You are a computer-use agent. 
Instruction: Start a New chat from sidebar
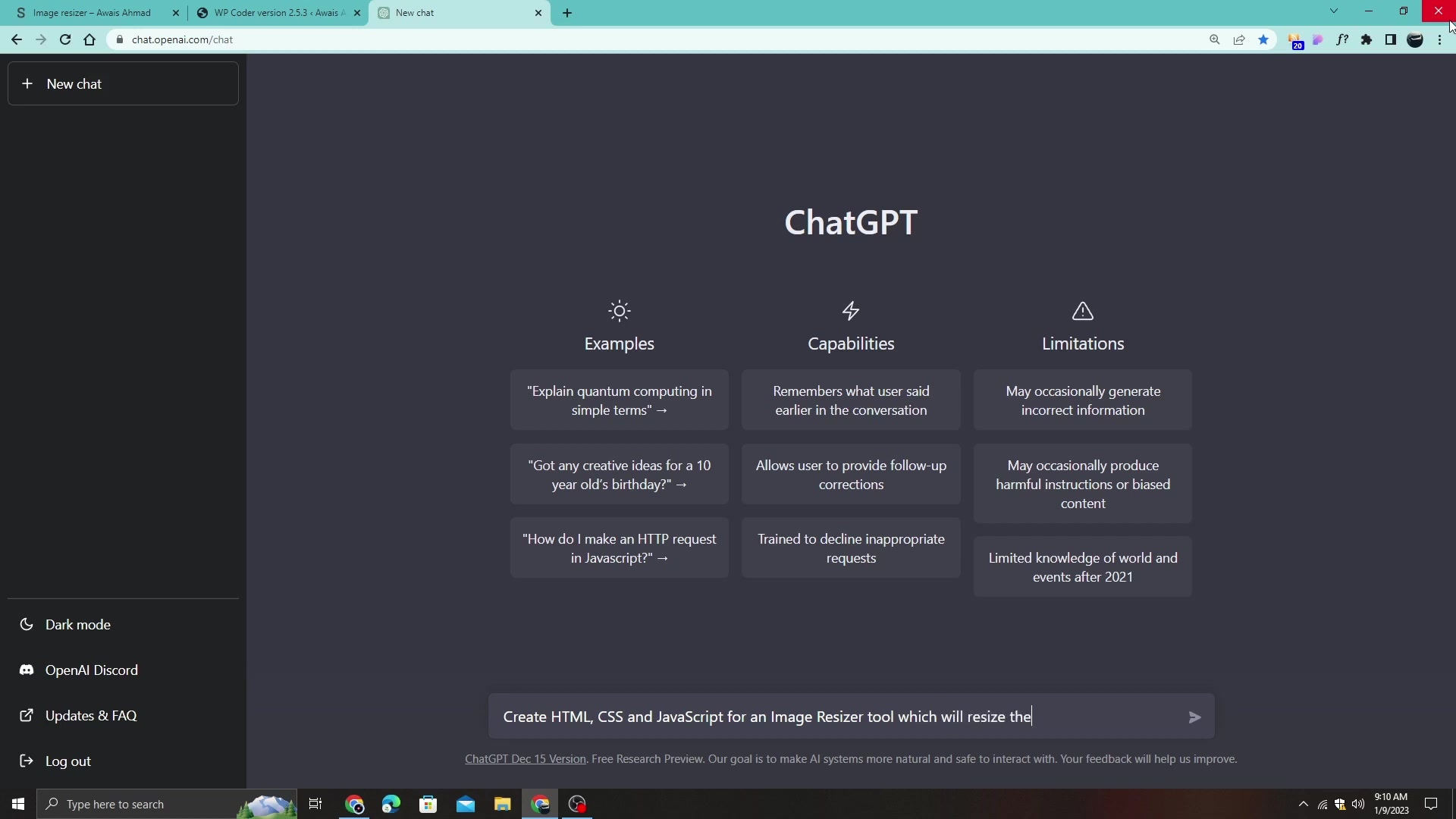tap(123, 83)
